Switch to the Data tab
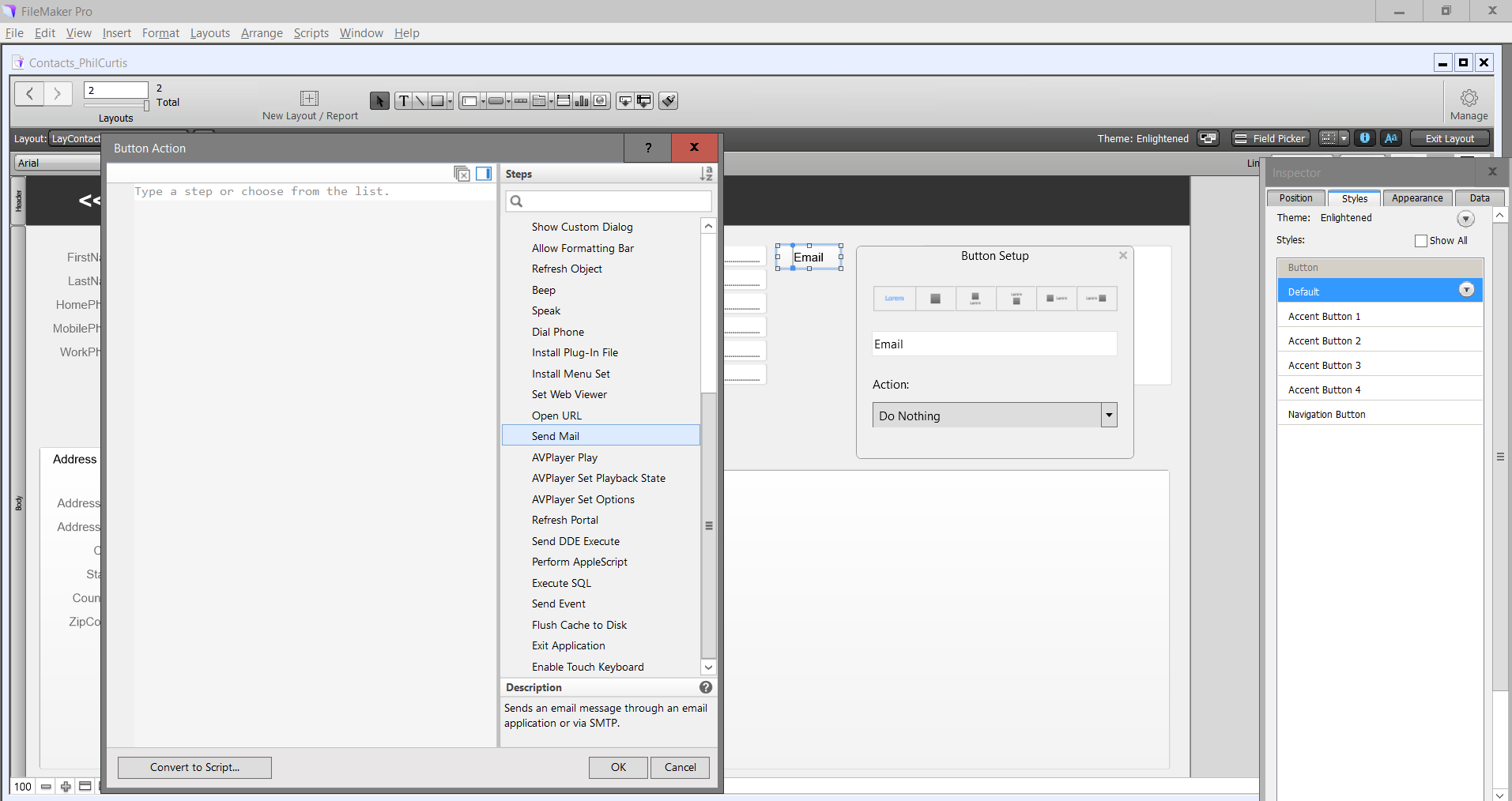 pos(1480,198)
